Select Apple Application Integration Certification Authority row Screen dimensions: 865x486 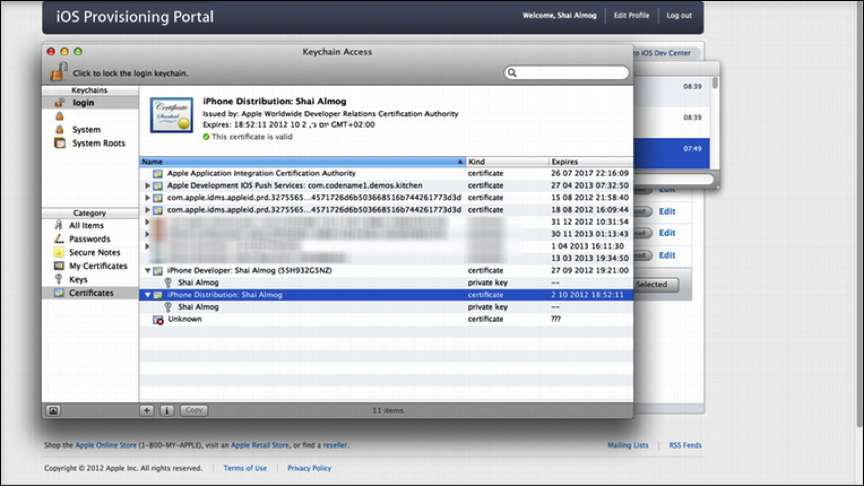(386, 173)
